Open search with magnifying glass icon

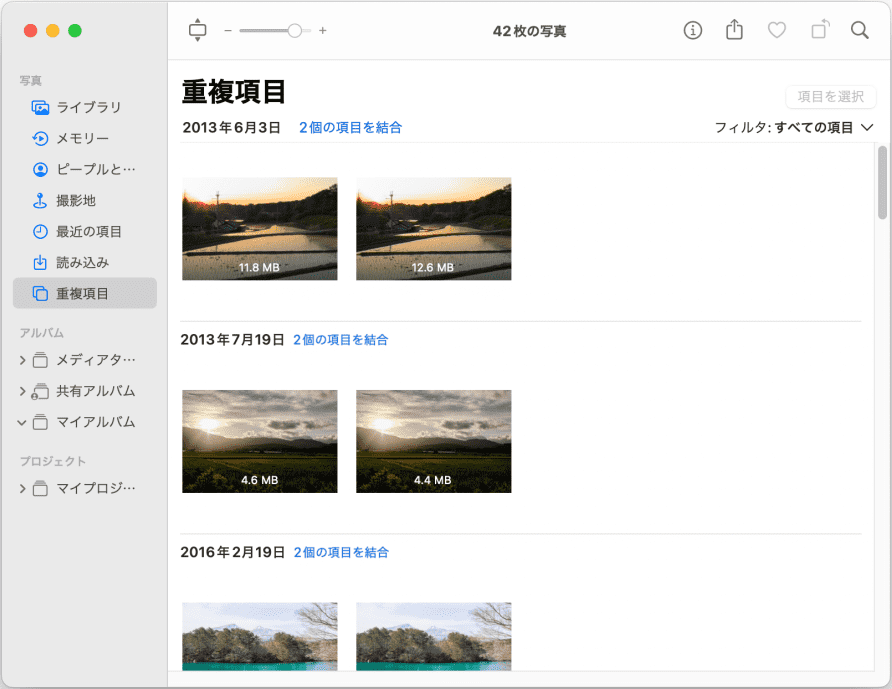pyautogui.click(x=859, y=30)
